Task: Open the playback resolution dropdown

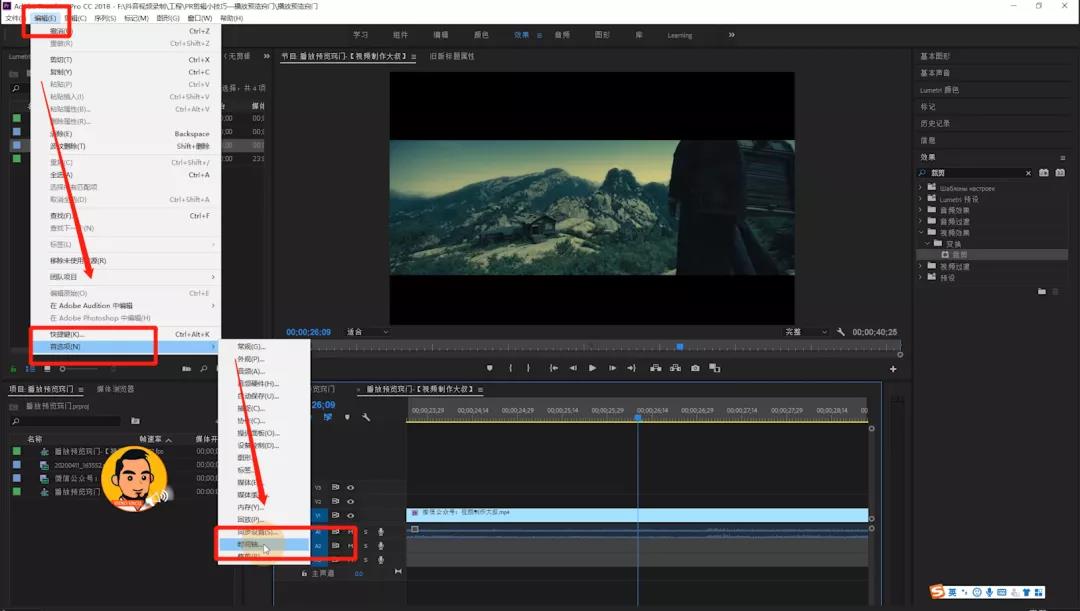Action: (806, 332)
